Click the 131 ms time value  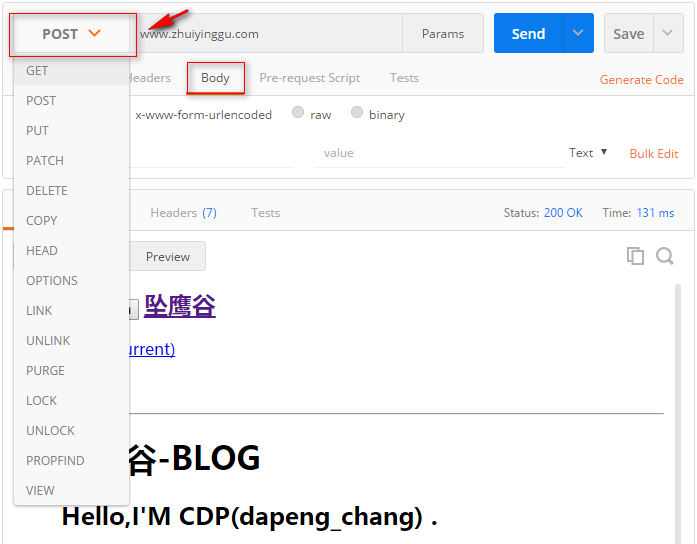tap(655, 213)
